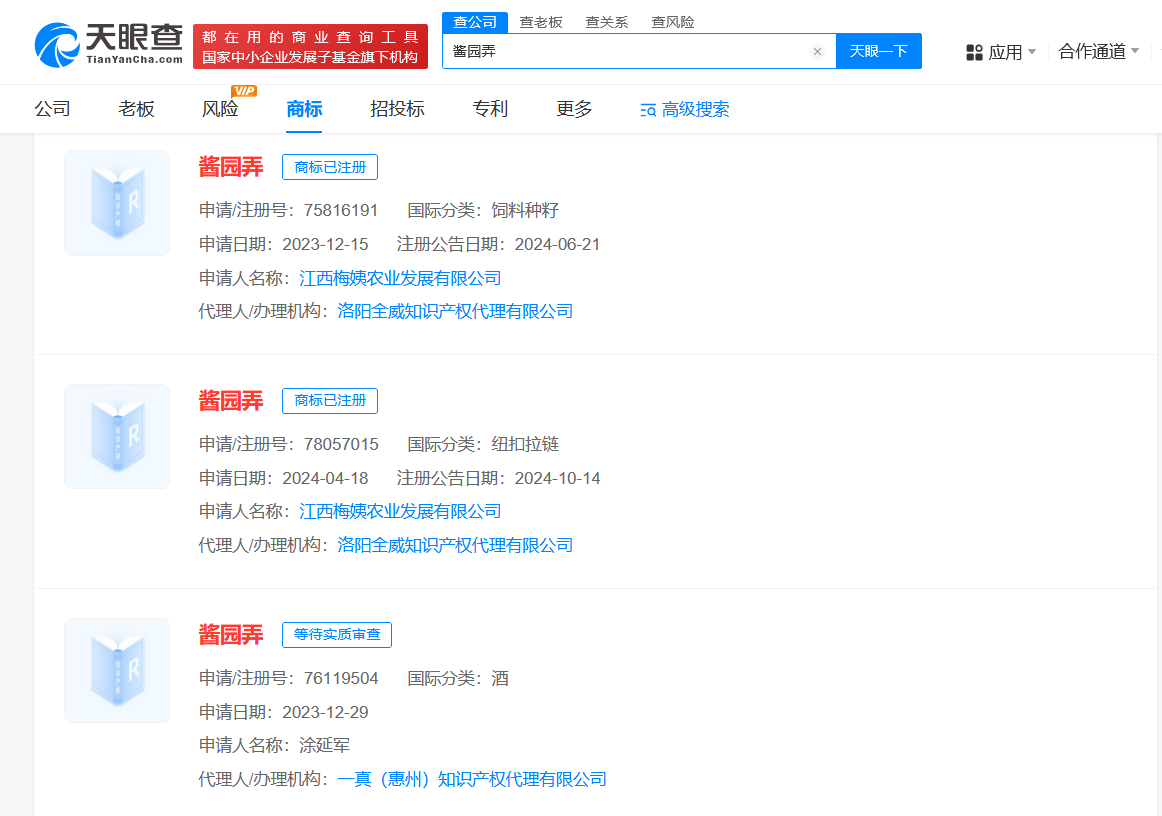This screenshot has width=1162, height=816.
Task: Click the 申请日期 2024-04-18 text
Action: click(x=284, y=478)
